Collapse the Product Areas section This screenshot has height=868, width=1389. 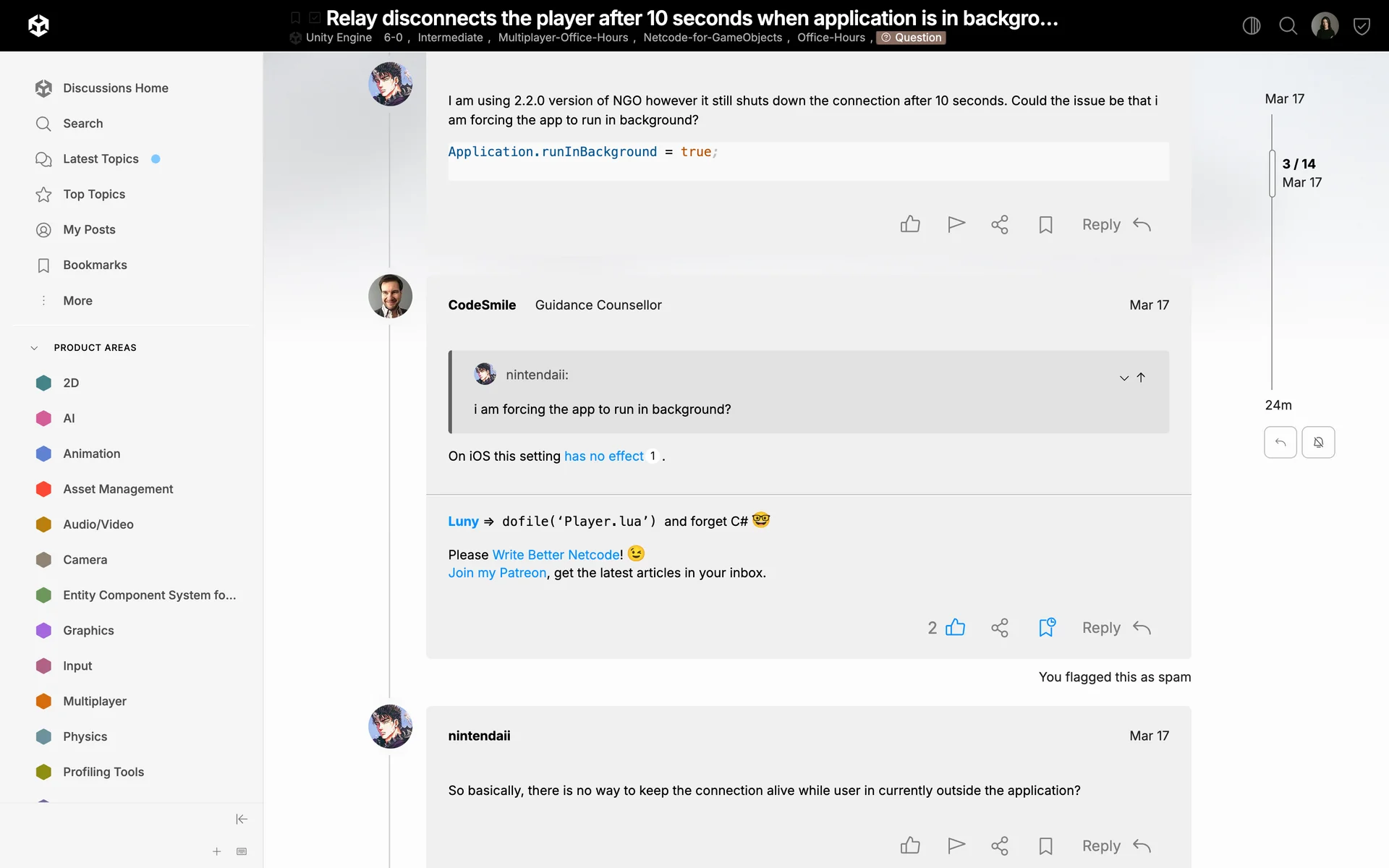34,348
